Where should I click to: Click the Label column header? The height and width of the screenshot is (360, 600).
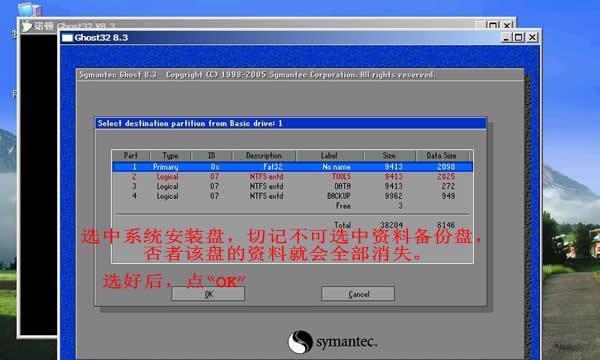pos(329,155)
